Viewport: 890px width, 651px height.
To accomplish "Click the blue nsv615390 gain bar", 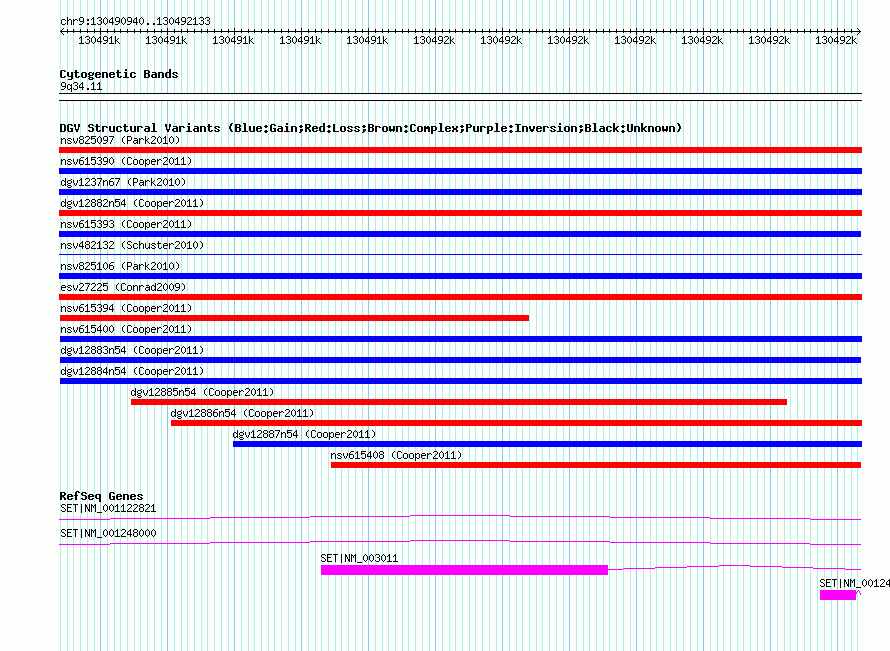I will coord(460,171).
